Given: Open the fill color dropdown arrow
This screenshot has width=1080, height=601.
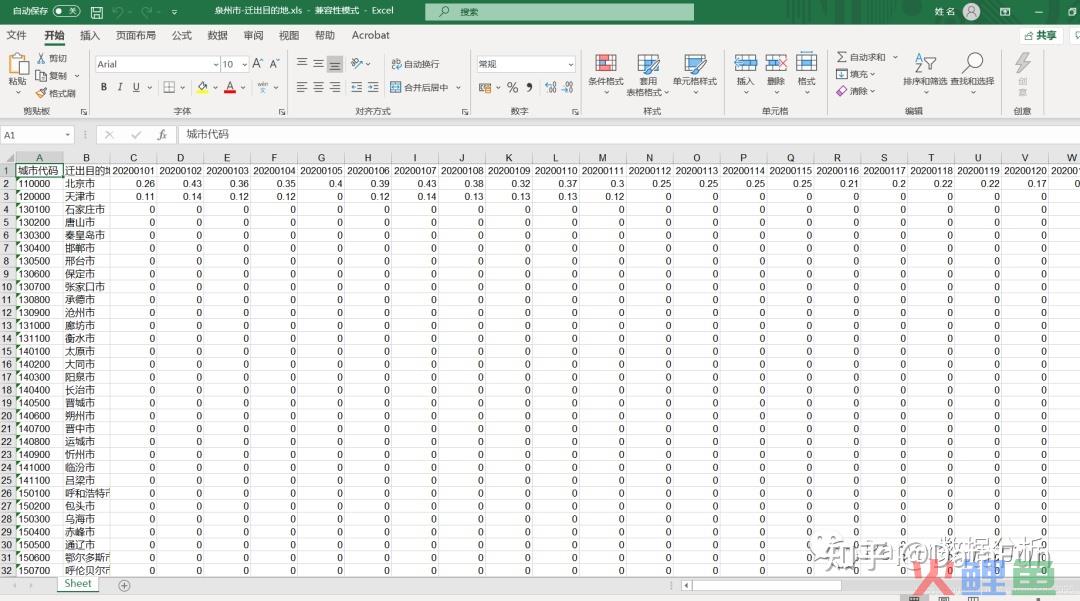Looking at the screenshot, I should [x=215, y=87].
